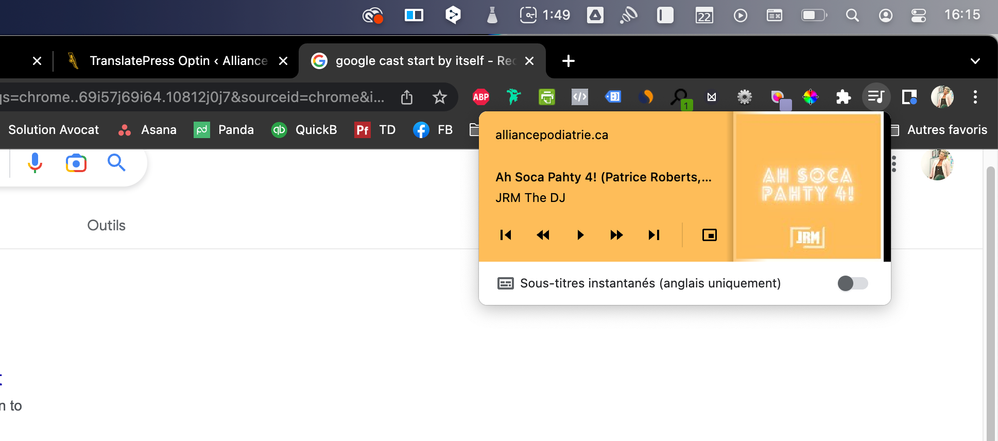Click the address bar URL field
The image size is (998, 441).
(x=192, y=97)
